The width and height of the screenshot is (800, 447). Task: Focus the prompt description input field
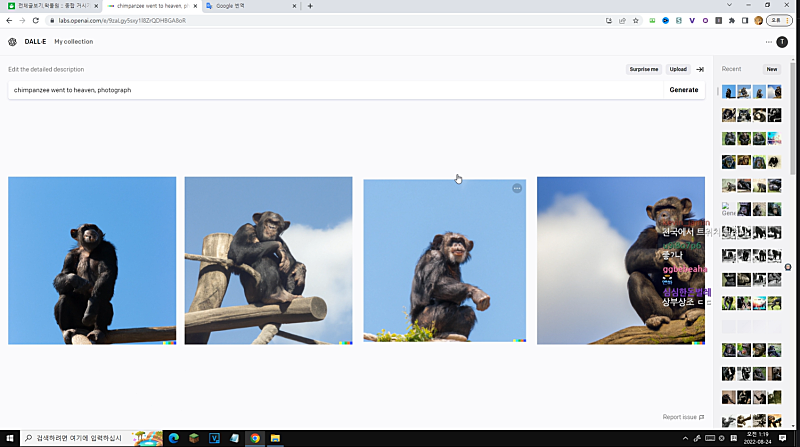[x=335, y=90]
